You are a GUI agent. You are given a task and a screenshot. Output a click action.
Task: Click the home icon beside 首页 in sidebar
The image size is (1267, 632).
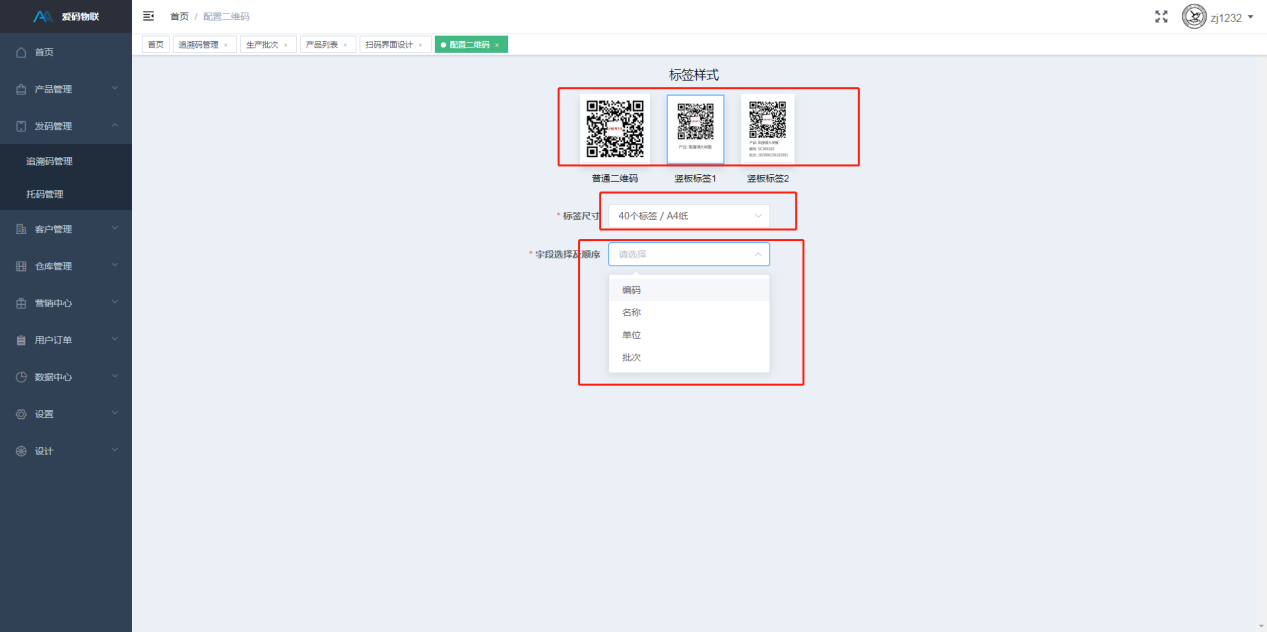(21, 52)
